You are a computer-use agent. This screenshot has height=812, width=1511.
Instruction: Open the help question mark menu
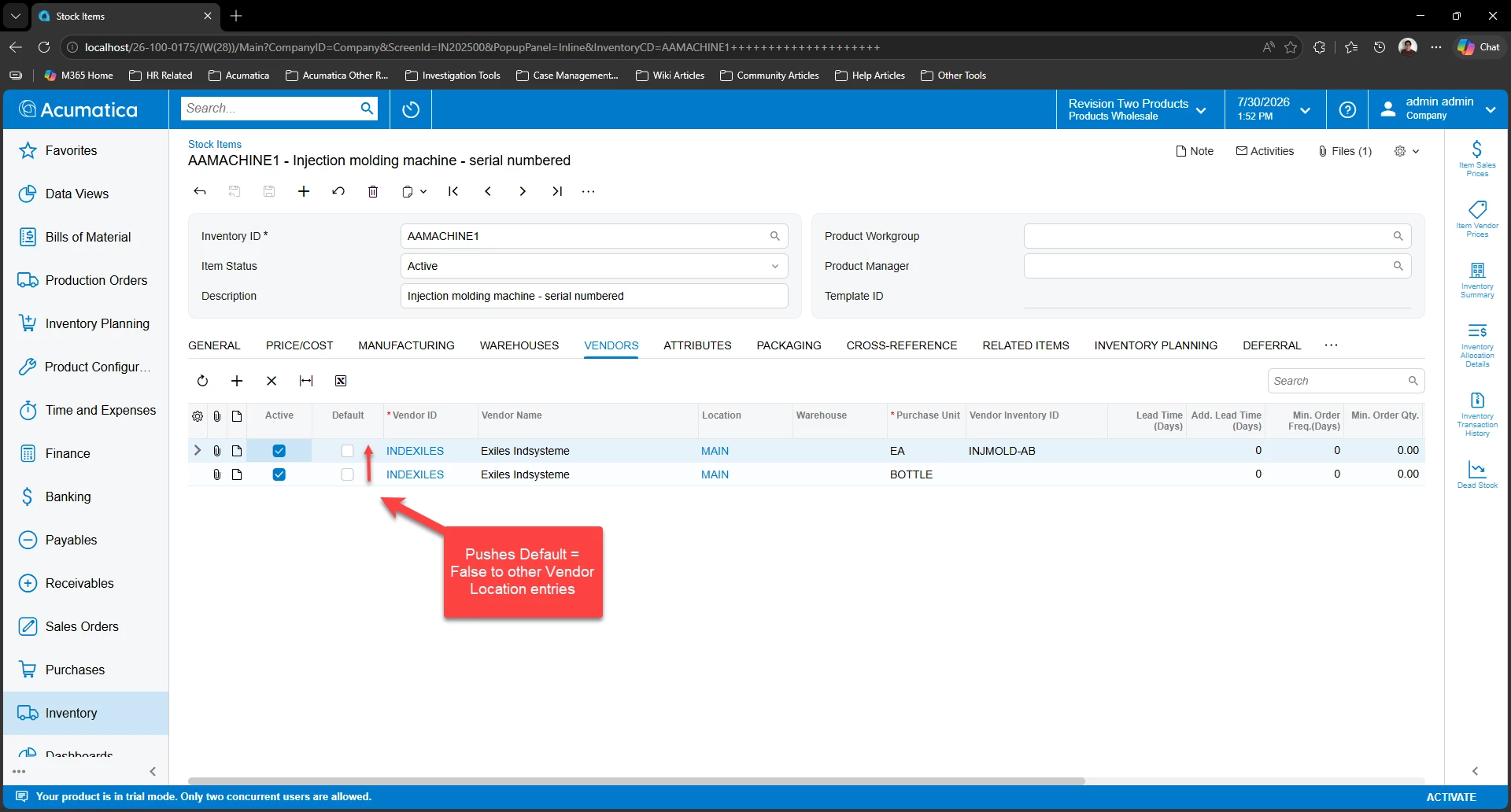(1347, 109)
